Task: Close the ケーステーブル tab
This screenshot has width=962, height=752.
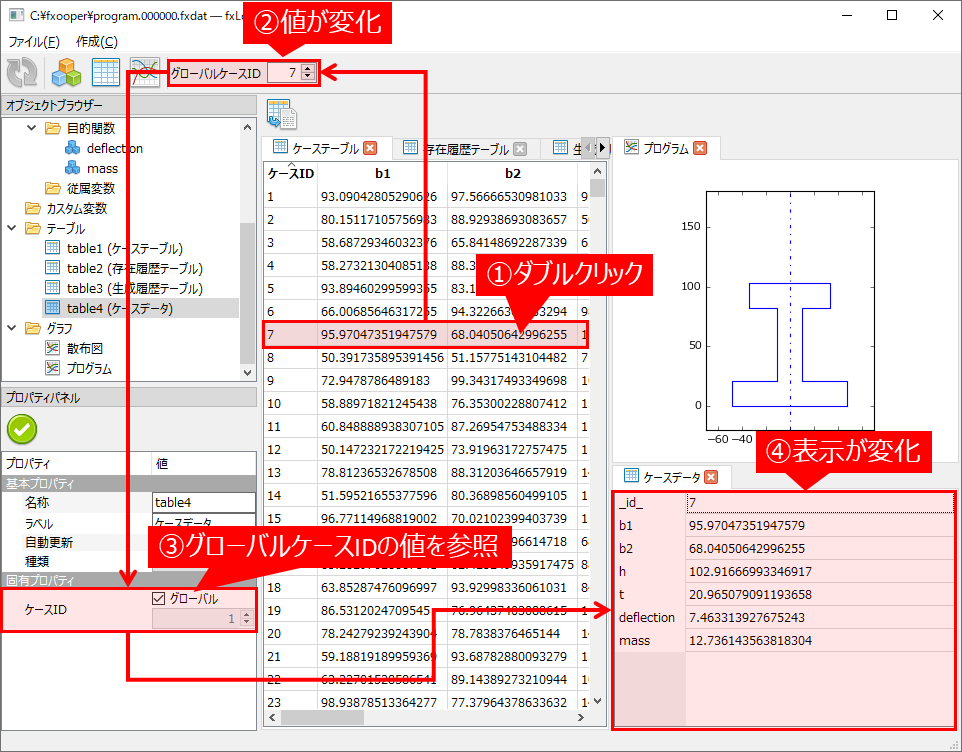Action: point(371,148)
